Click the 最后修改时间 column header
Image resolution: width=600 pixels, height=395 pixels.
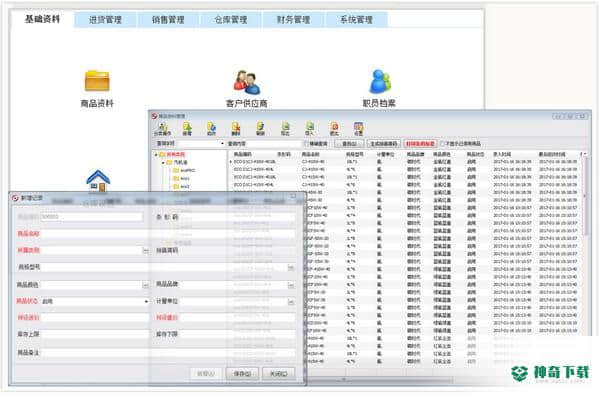pos(552,154)
